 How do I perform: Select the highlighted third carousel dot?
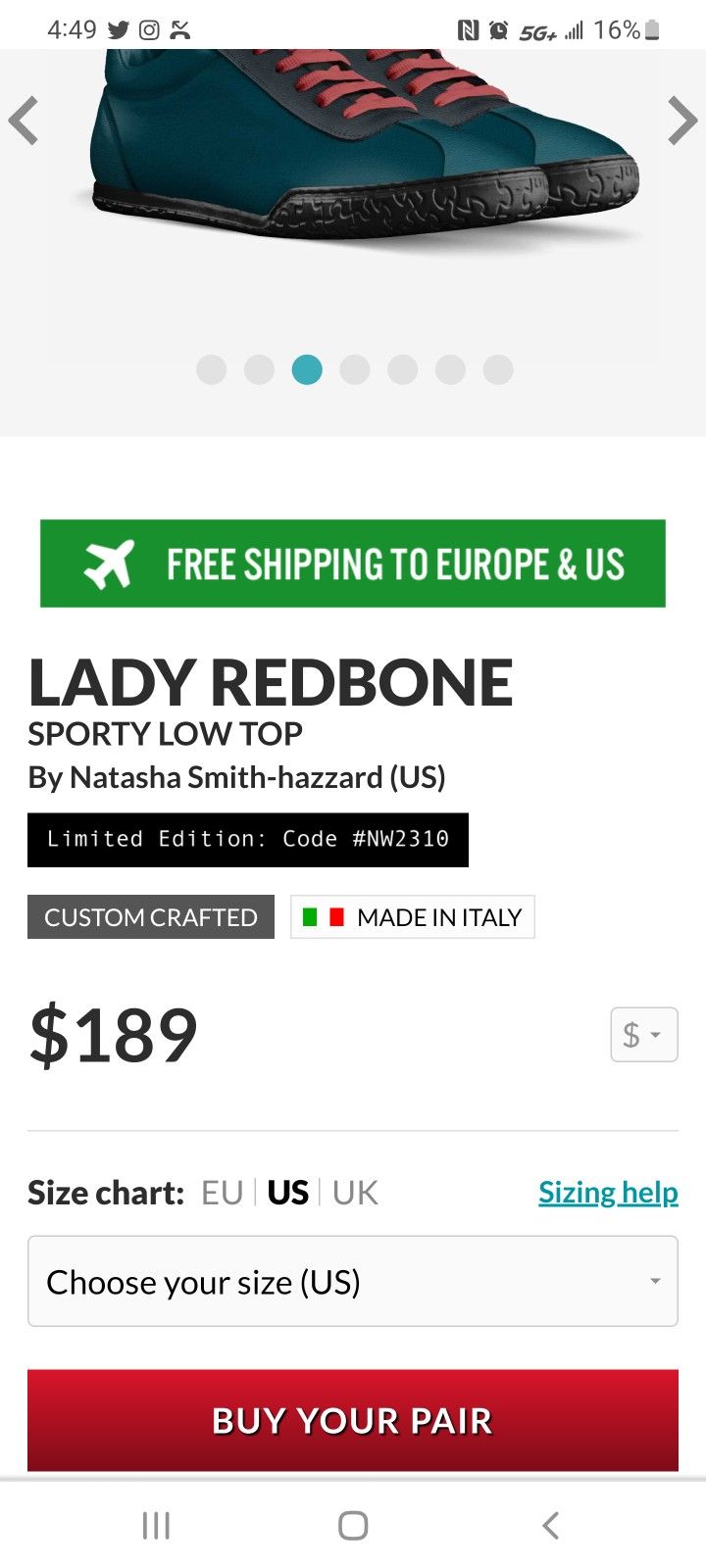point(307,369)
